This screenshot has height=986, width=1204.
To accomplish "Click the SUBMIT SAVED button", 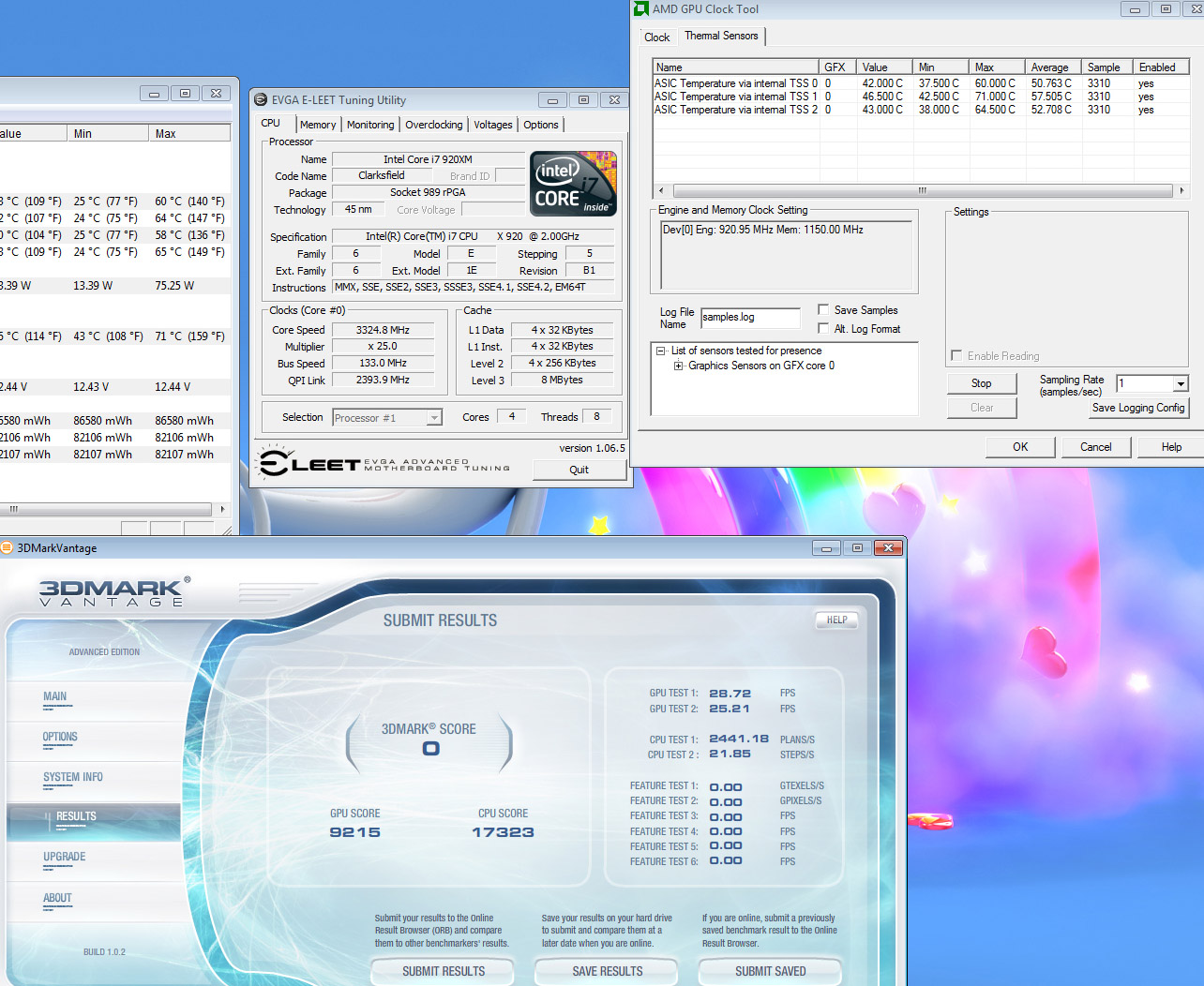I will coord(771,971).
